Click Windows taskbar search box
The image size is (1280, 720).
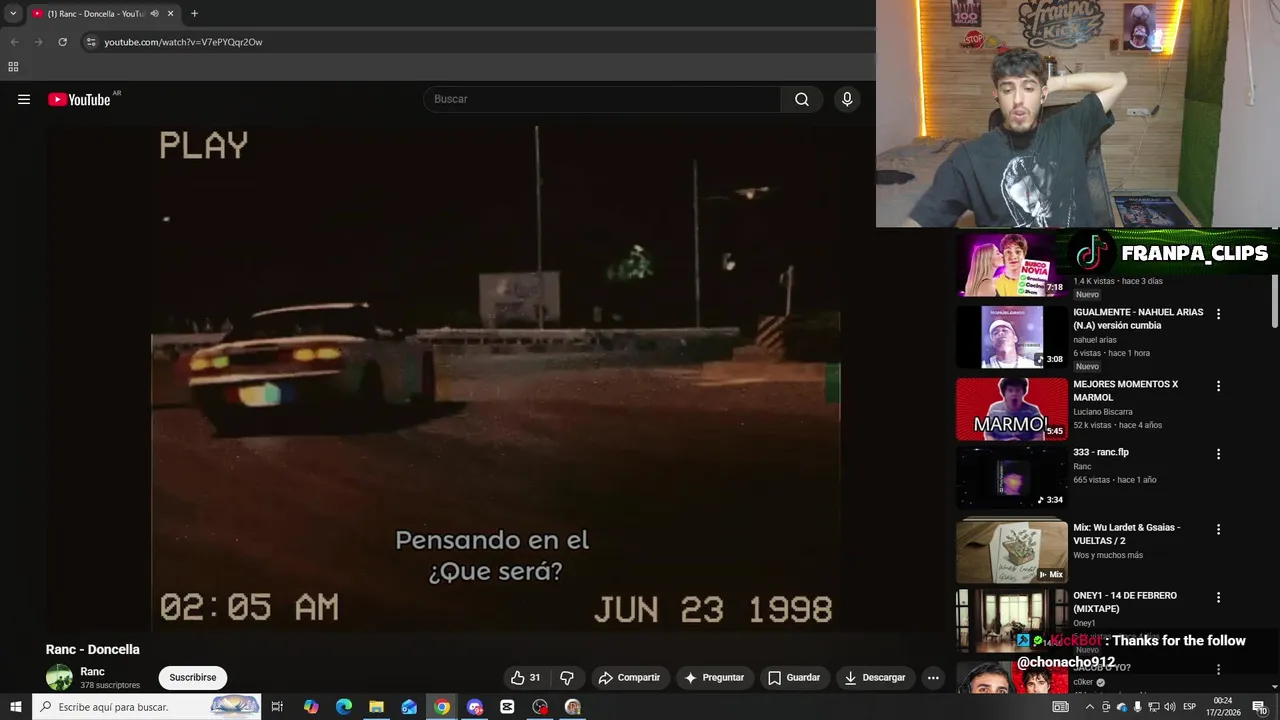coord(146,707)
